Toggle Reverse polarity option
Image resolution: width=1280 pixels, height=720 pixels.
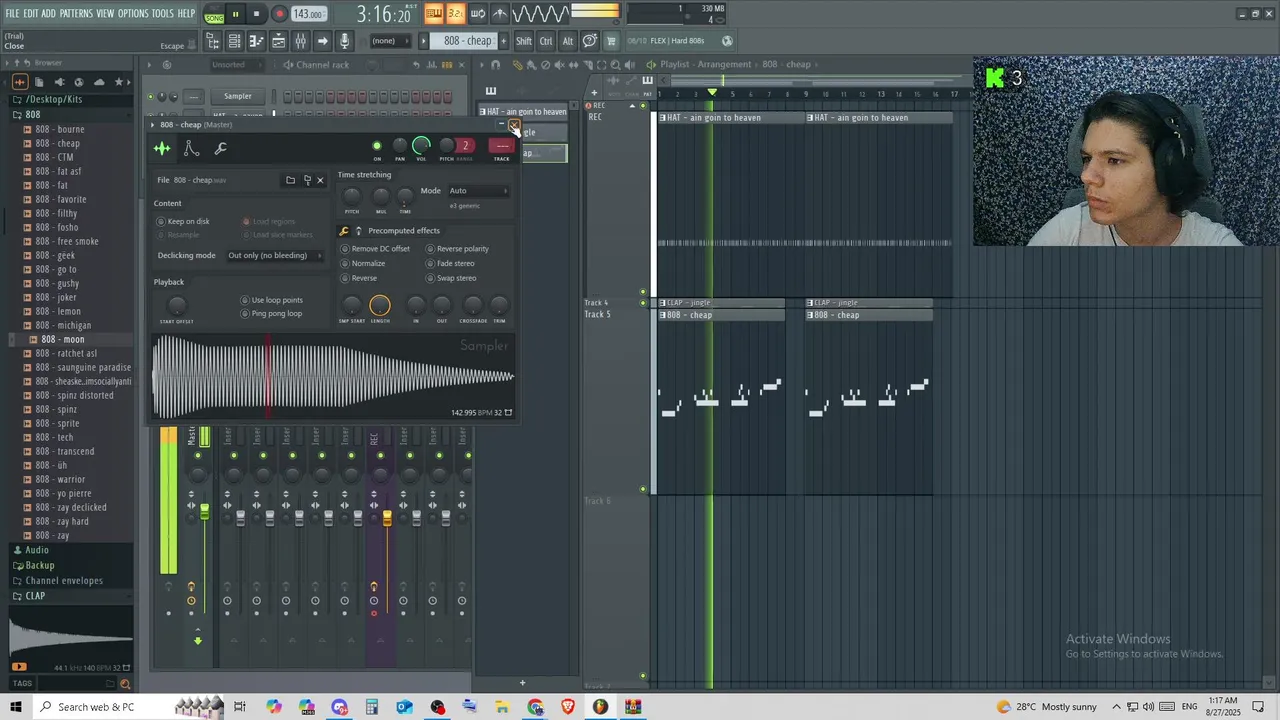[x=458, y=249]
